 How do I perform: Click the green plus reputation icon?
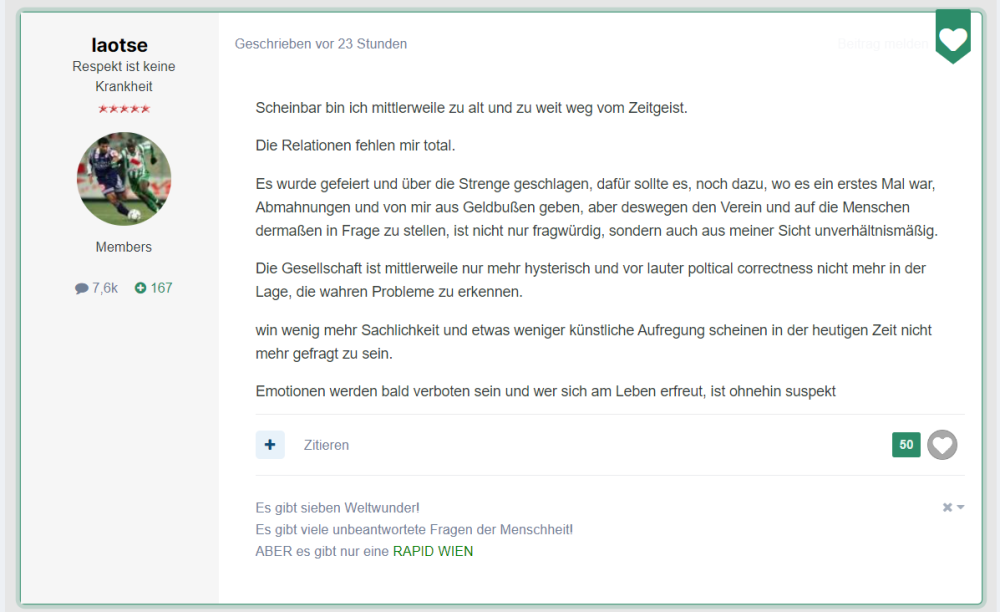point(140,288)
